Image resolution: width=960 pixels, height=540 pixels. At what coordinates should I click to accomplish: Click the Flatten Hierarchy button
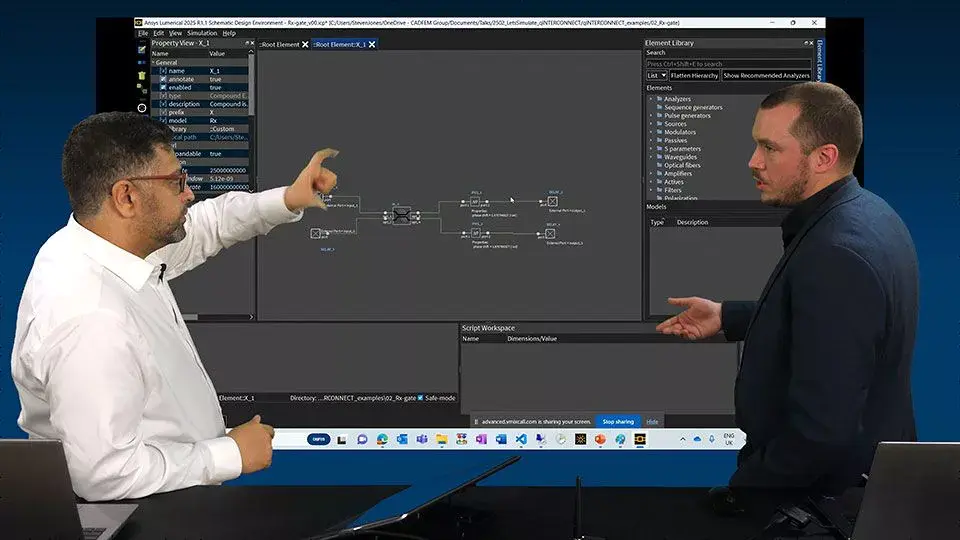(694, 75)
